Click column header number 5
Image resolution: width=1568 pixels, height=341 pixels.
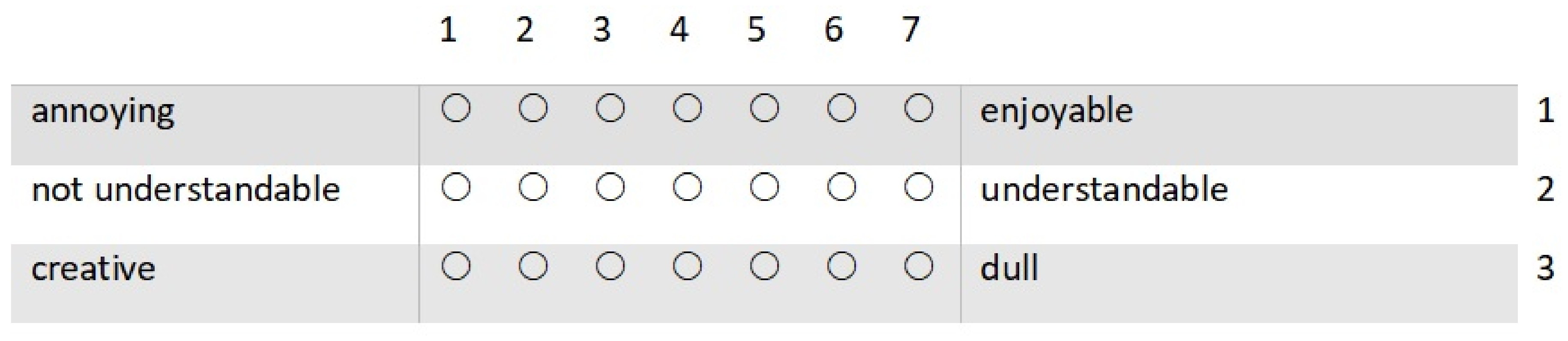pos(756,29)
